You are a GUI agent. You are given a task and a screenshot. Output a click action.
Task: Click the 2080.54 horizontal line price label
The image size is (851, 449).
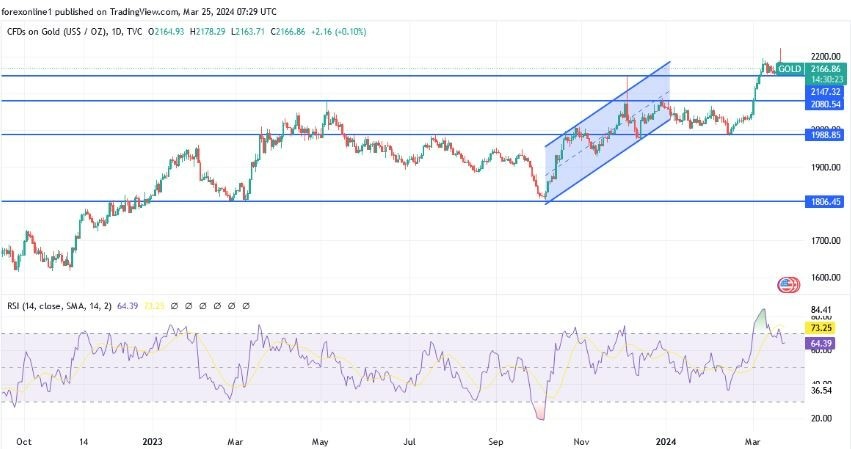pyautogui.click(x=825, y=104)
